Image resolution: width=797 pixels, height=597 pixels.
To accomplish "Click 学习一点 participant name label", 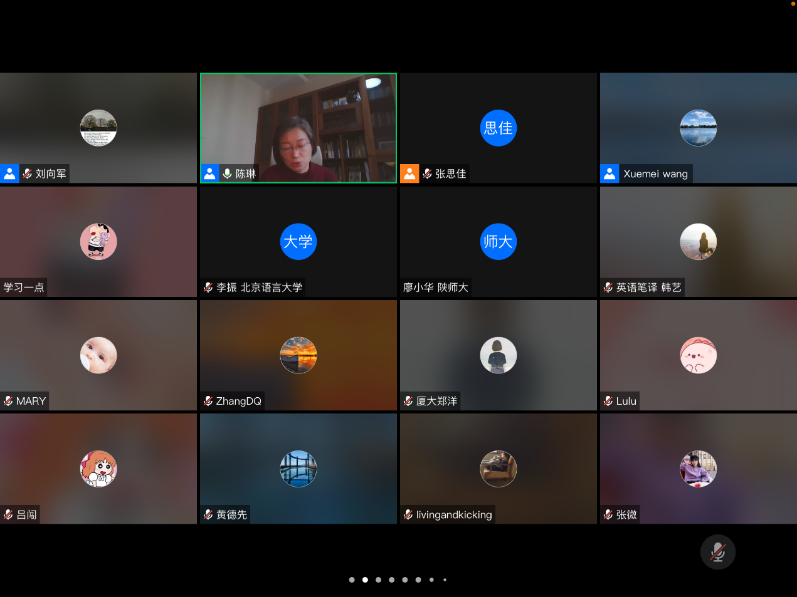I will click(x=24, y=288).
